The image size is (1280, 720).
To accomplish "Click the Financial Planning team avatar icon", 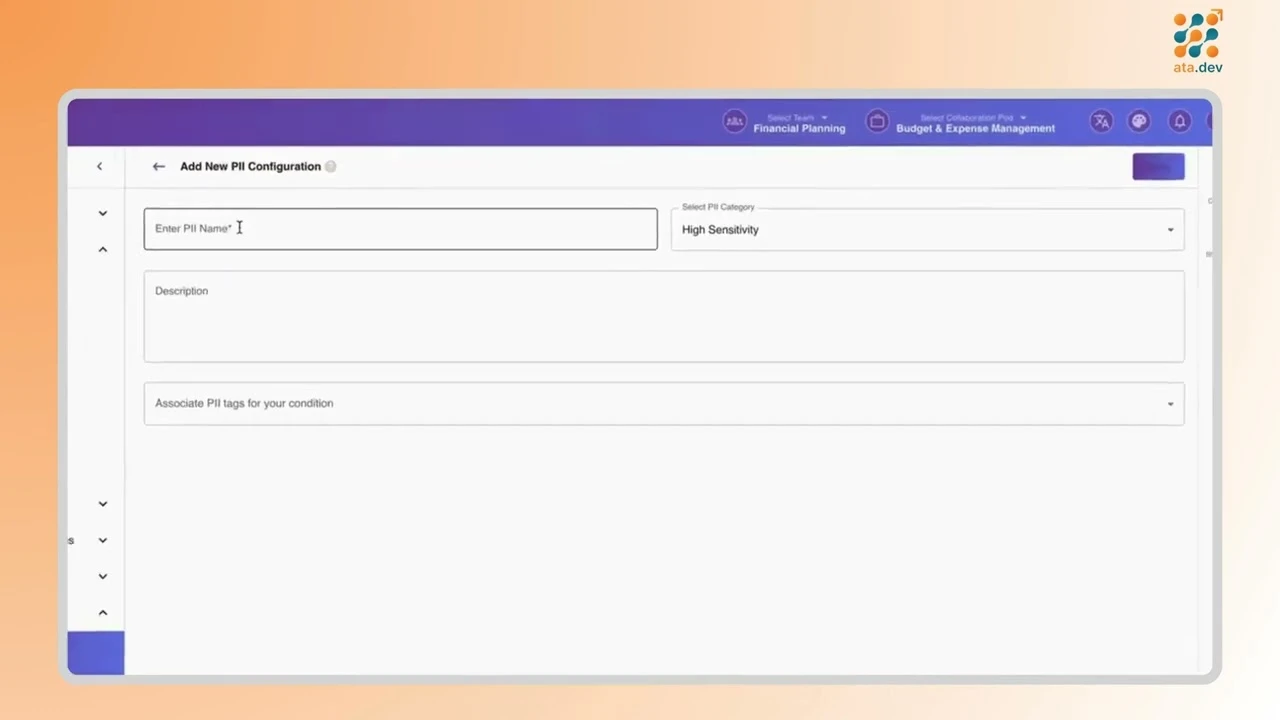I will 734,121.
